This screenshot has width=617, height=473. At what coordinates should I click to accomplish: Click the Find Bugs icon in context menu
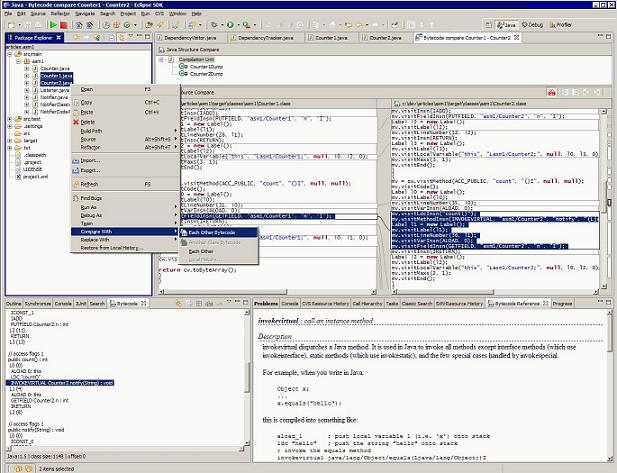[76, 198]
